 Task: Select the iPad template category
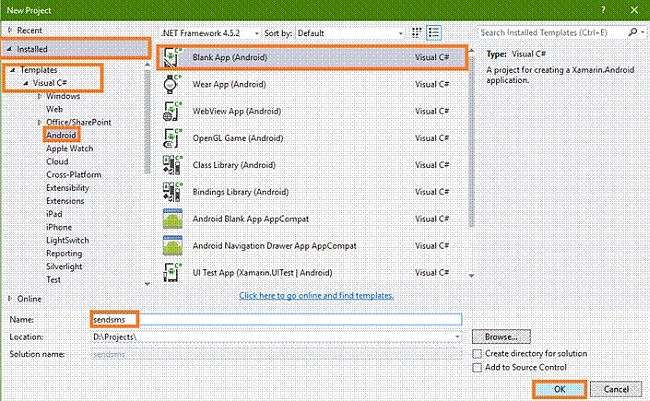54,214
